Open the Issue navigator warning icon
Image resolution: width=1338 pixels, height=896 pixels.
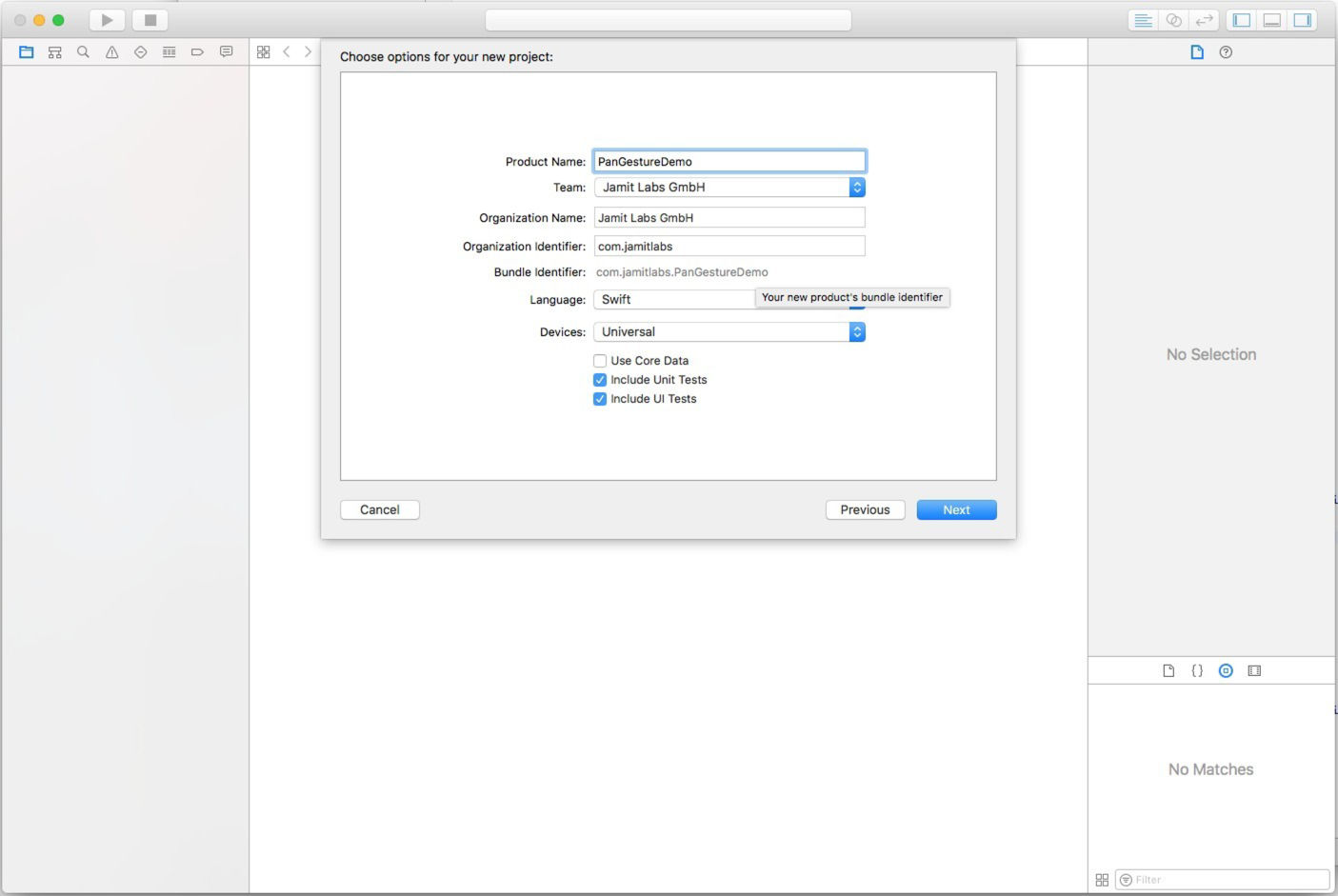pyautogui.click(x=112, y=52)
